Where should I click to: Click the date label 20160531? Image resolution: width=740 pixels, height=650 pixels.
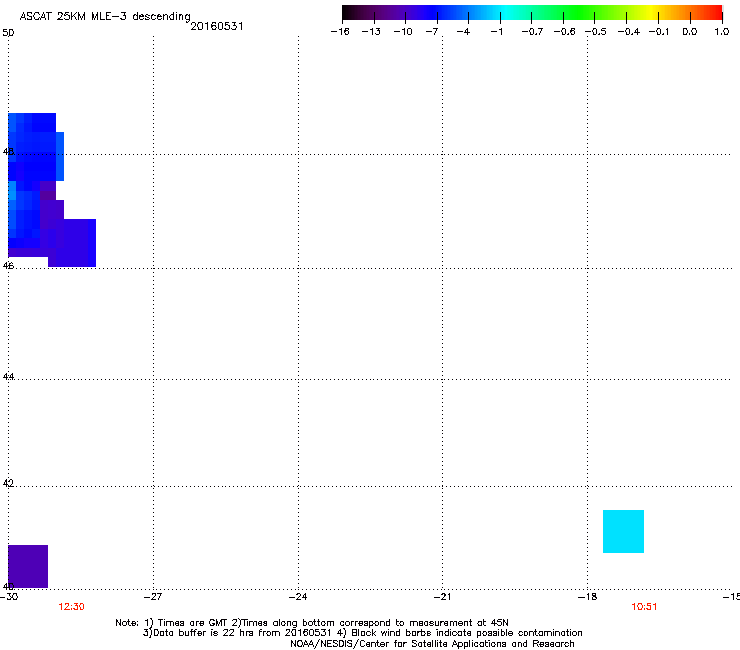click(217, 26)
